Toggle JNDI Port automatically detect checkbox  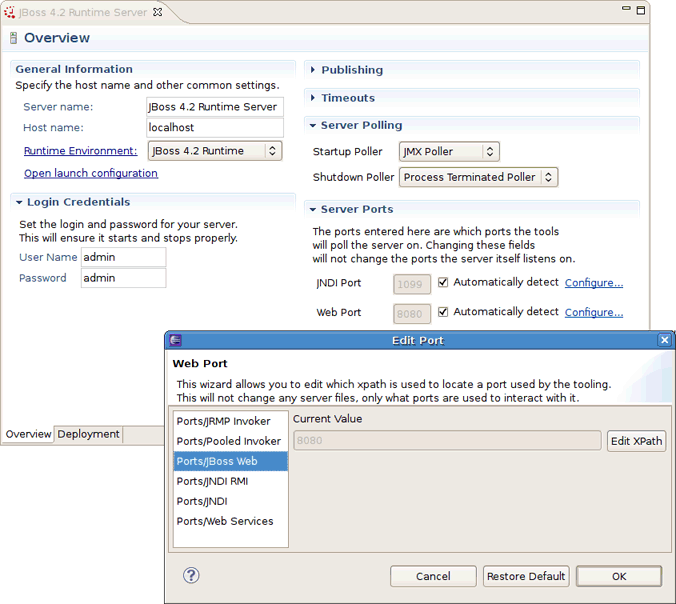point(444,283)
